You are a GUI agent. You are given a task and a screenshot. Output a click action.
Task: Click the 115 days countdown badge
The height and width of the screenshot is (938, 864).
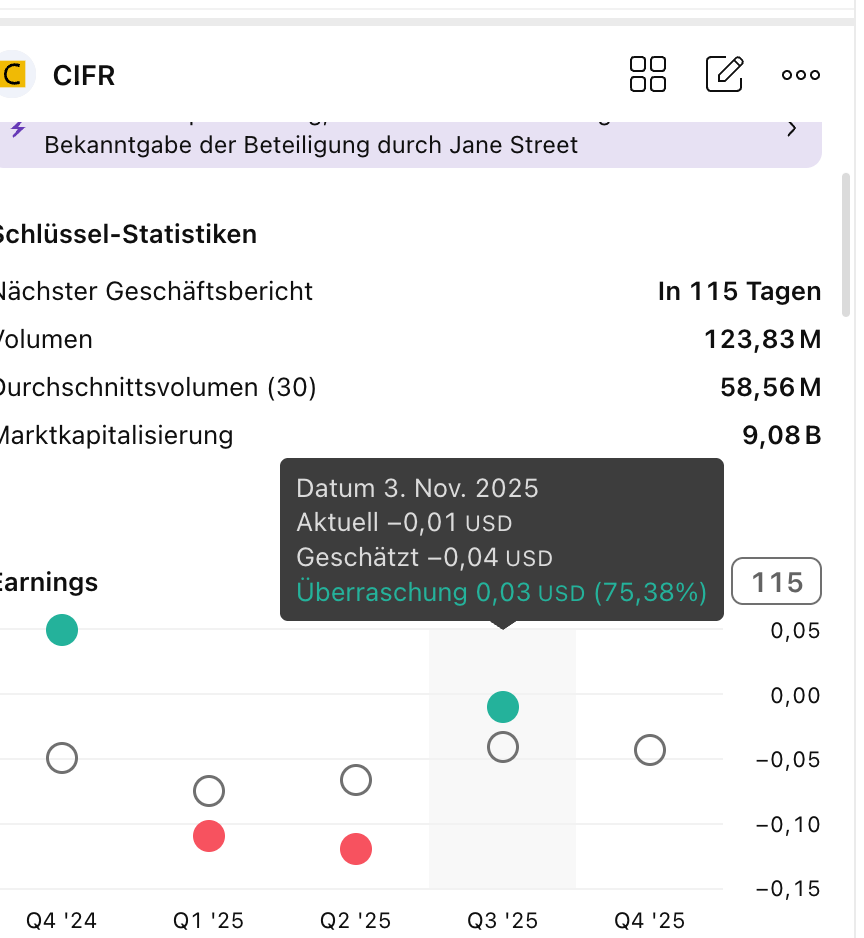(777, 582)
